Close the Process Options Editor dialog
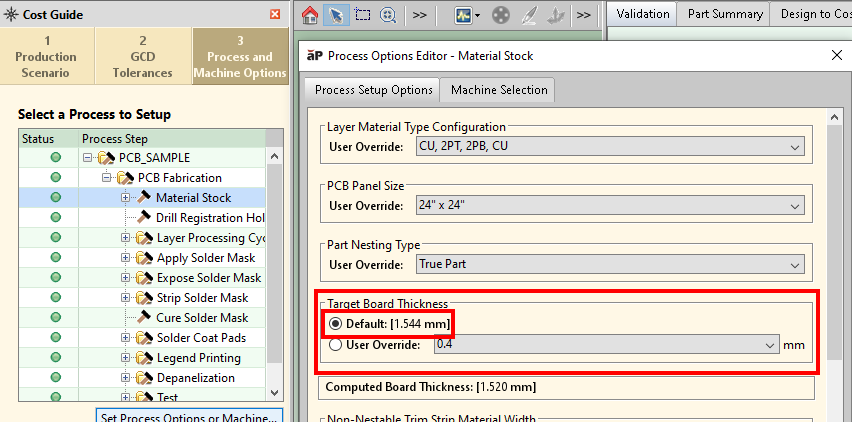852x422 pixels. point(837,55)
